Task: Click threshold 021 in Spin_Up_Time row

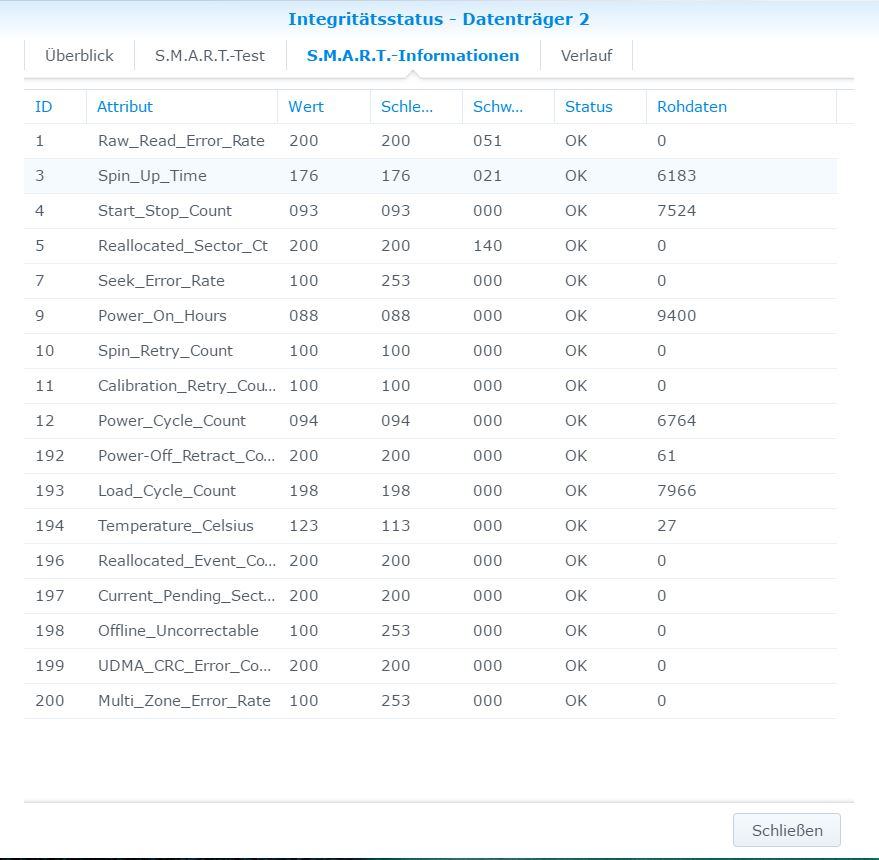Action: point(487,176)
